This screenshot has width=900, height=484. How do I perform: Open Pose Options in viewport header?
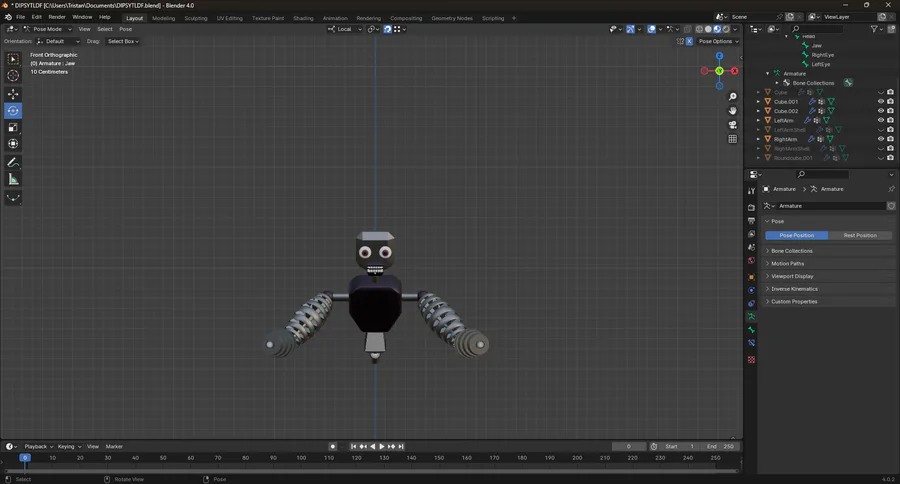(716, 41)
